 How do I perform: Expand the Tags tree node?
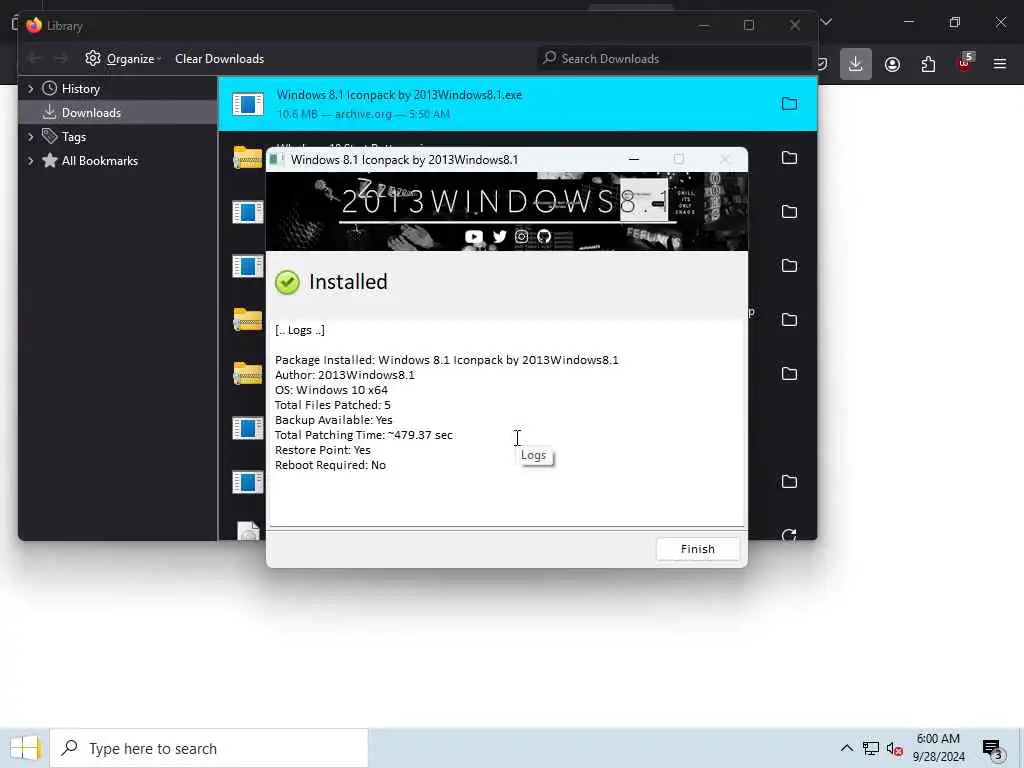click(31, 136)
